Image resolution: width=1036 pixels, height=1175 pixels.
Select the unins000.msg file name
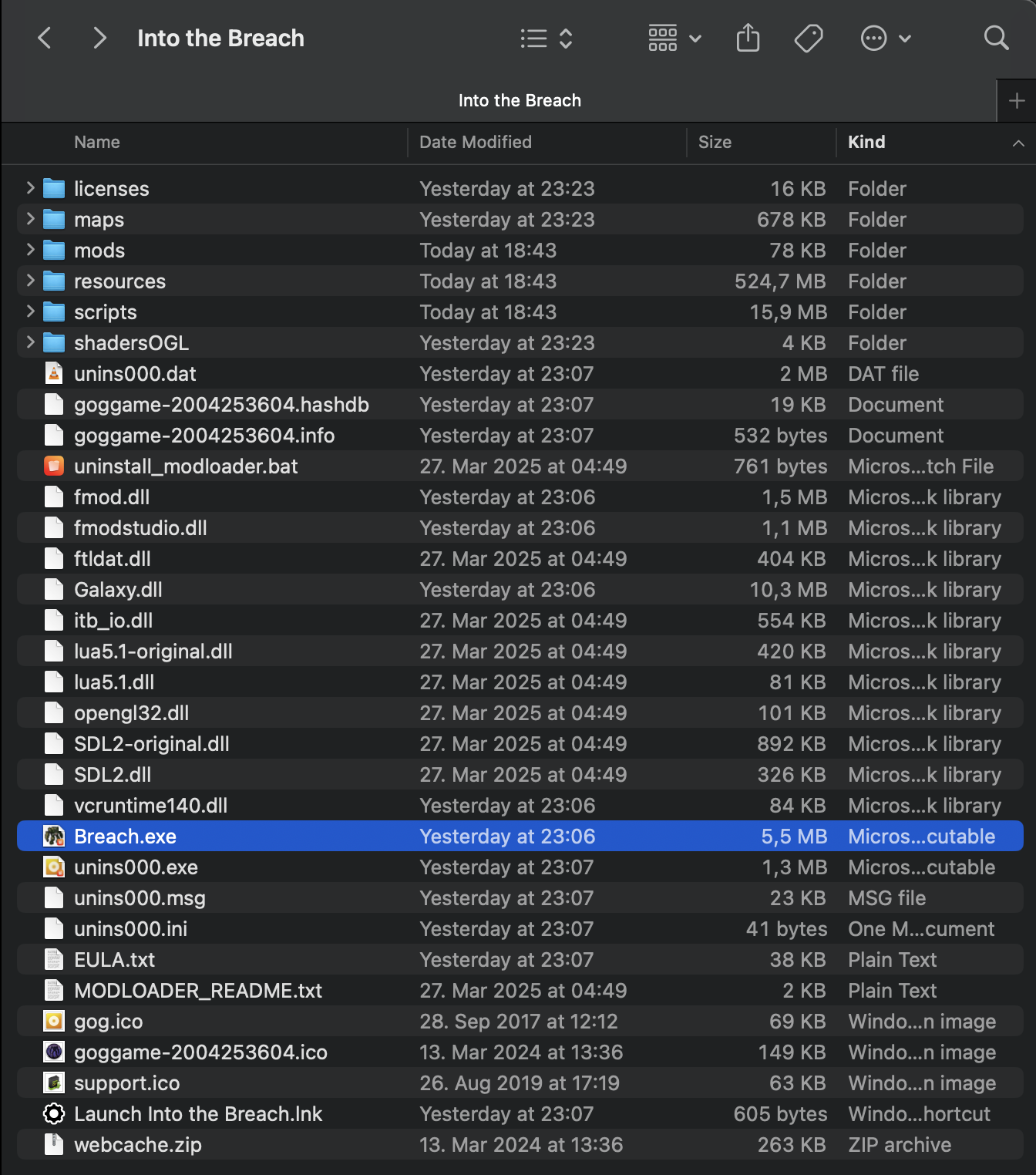pos(140,897)
